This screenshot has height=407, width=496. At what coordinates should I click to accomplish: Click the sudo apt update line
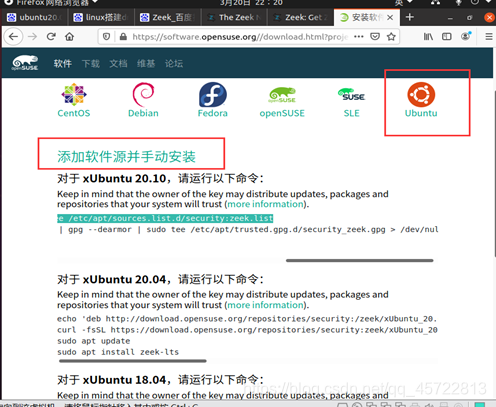93,341
